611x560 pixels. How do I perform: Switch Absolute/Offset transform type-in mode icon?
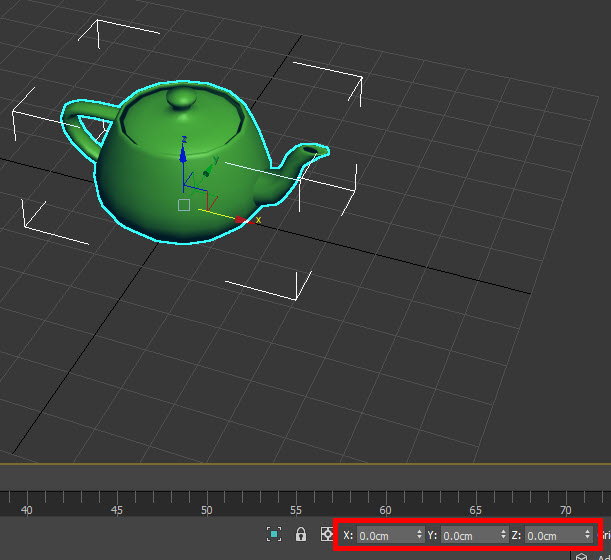tap(327, 534)
